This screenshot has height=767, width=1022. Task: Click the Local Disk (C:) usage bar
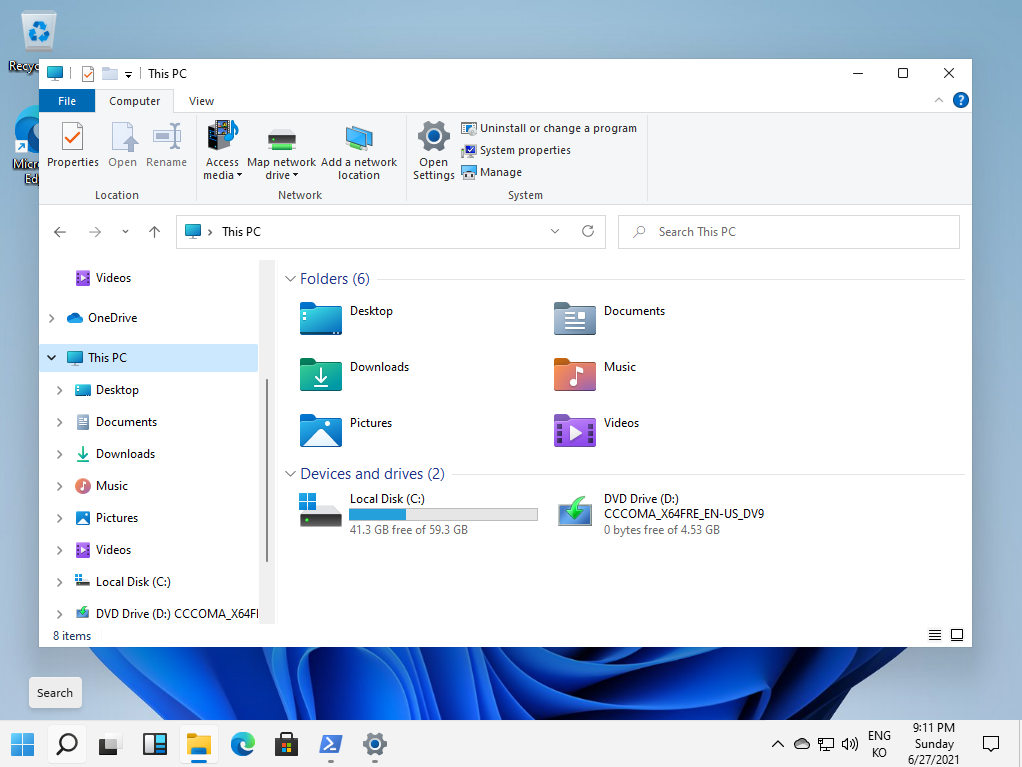click(x=443, y=515)
